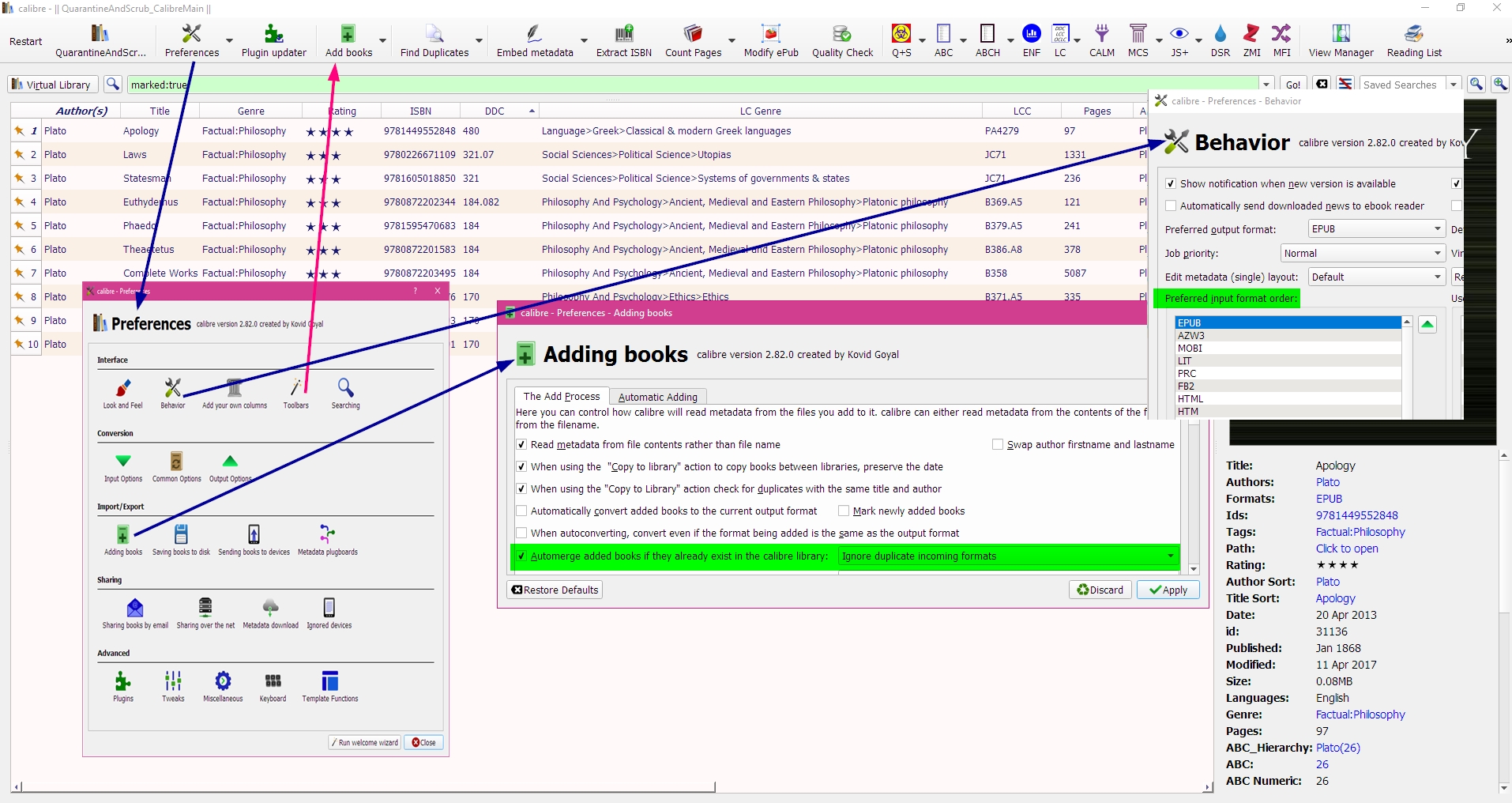Start the Extract ISBN plugin
This screenshot has width=1512, height=803.
[x=624, y=40]
